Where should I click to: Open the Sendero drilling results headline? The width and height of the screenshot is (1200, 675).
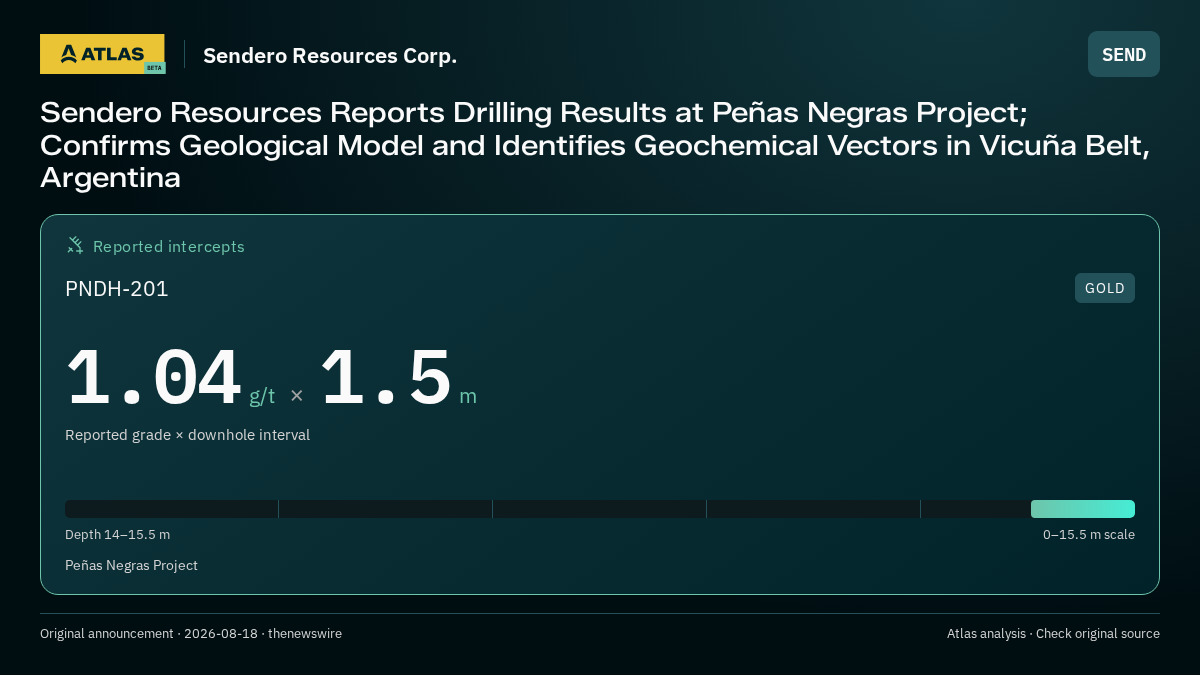click(595, 145)
